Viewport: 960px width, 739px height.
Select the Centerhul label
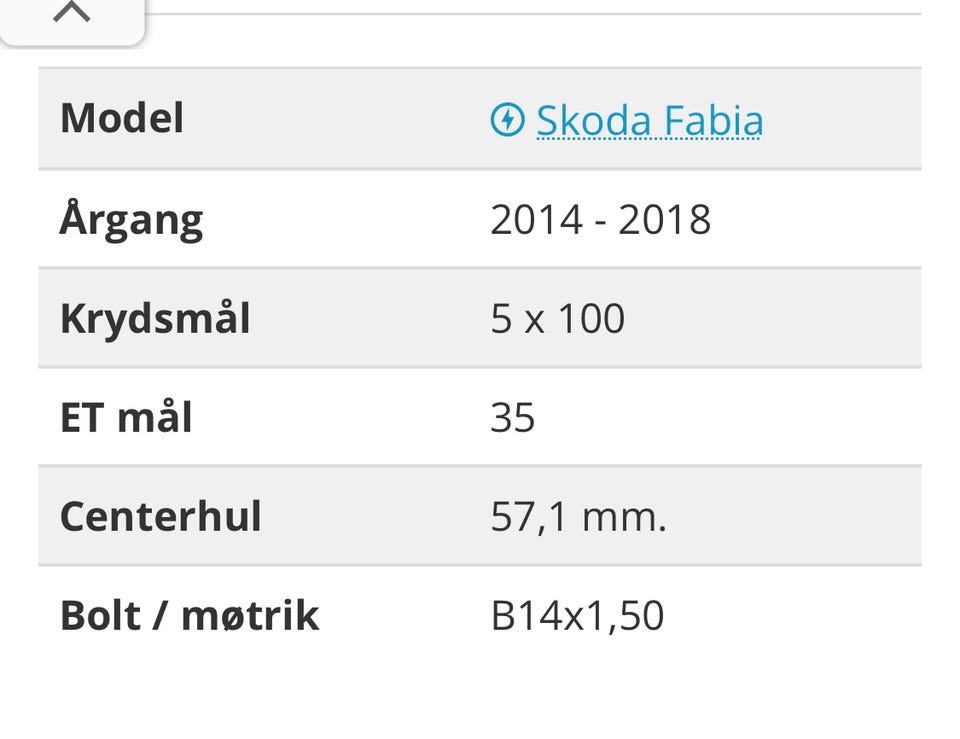(x=160, y=516)
